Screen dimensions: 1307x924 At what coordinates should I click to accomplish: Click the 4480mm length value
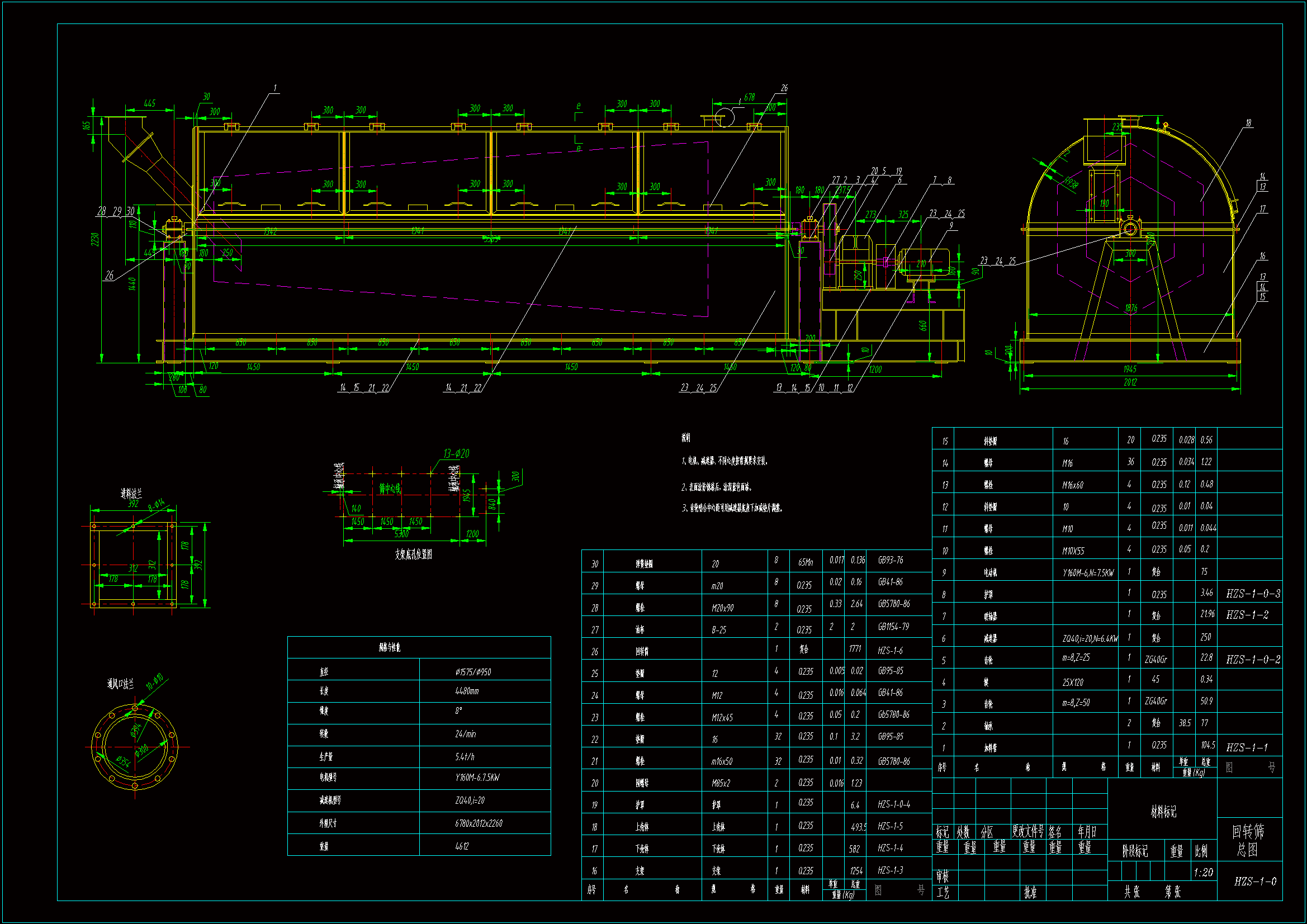click(x=467, y=691)
